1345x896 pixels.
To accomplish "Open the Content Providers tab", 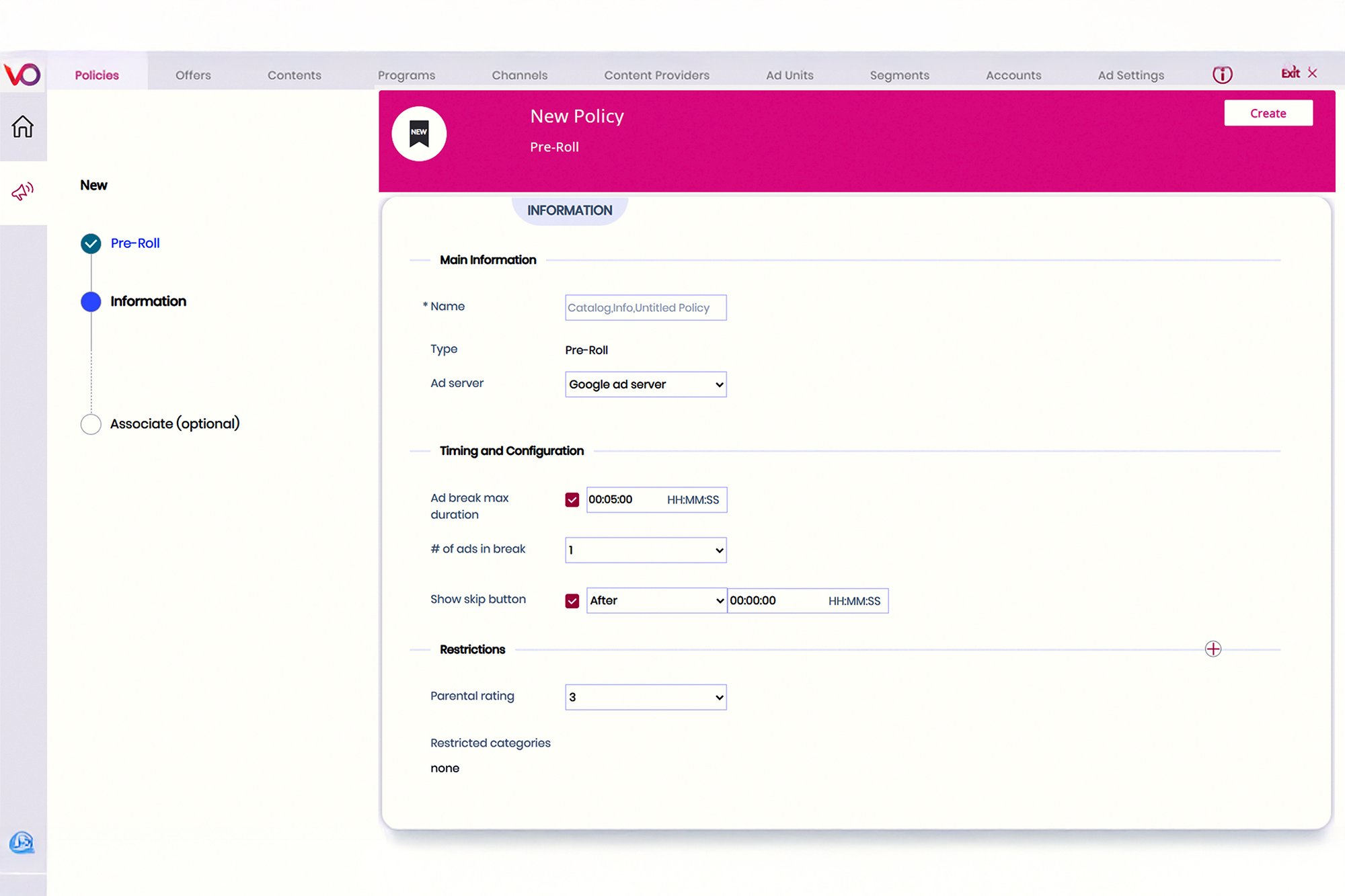I will pyautogui.click(x=656, y=75).
